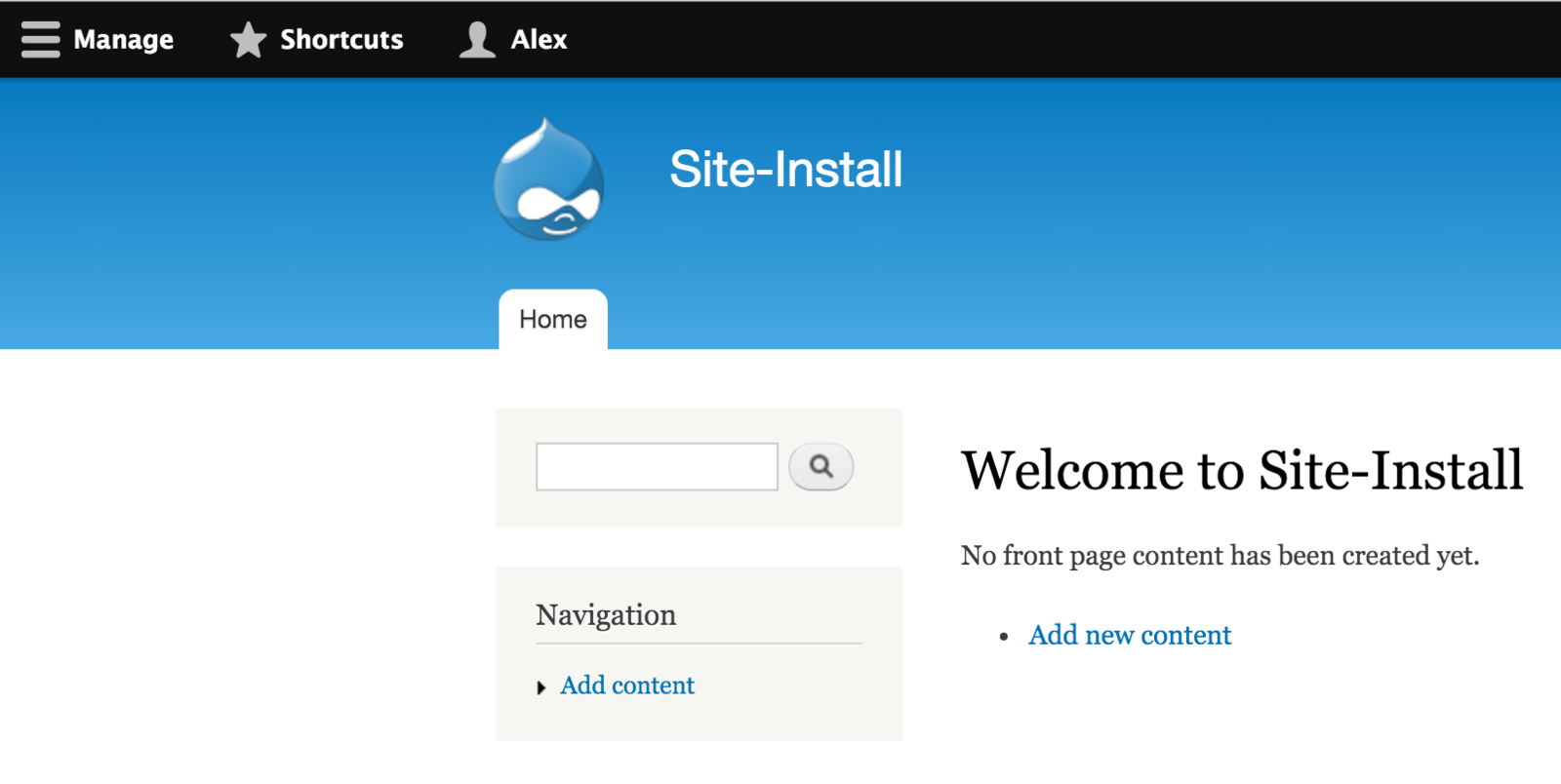The height and width of the screenshot is (784, 1561).
Task: Open Add content link in Navigation
Action: point(627,686)
